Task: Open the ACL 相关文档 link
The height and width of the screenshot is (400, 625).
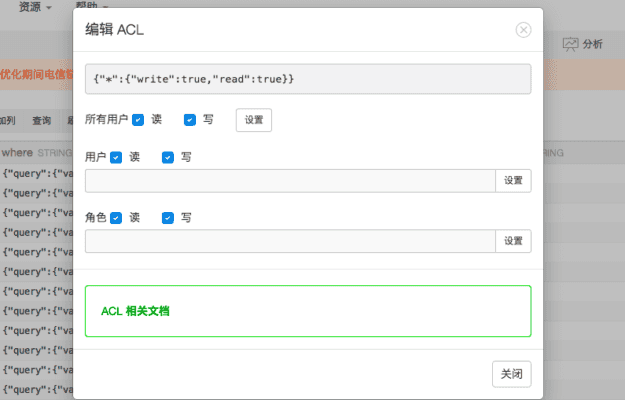Action: point(135,311)
